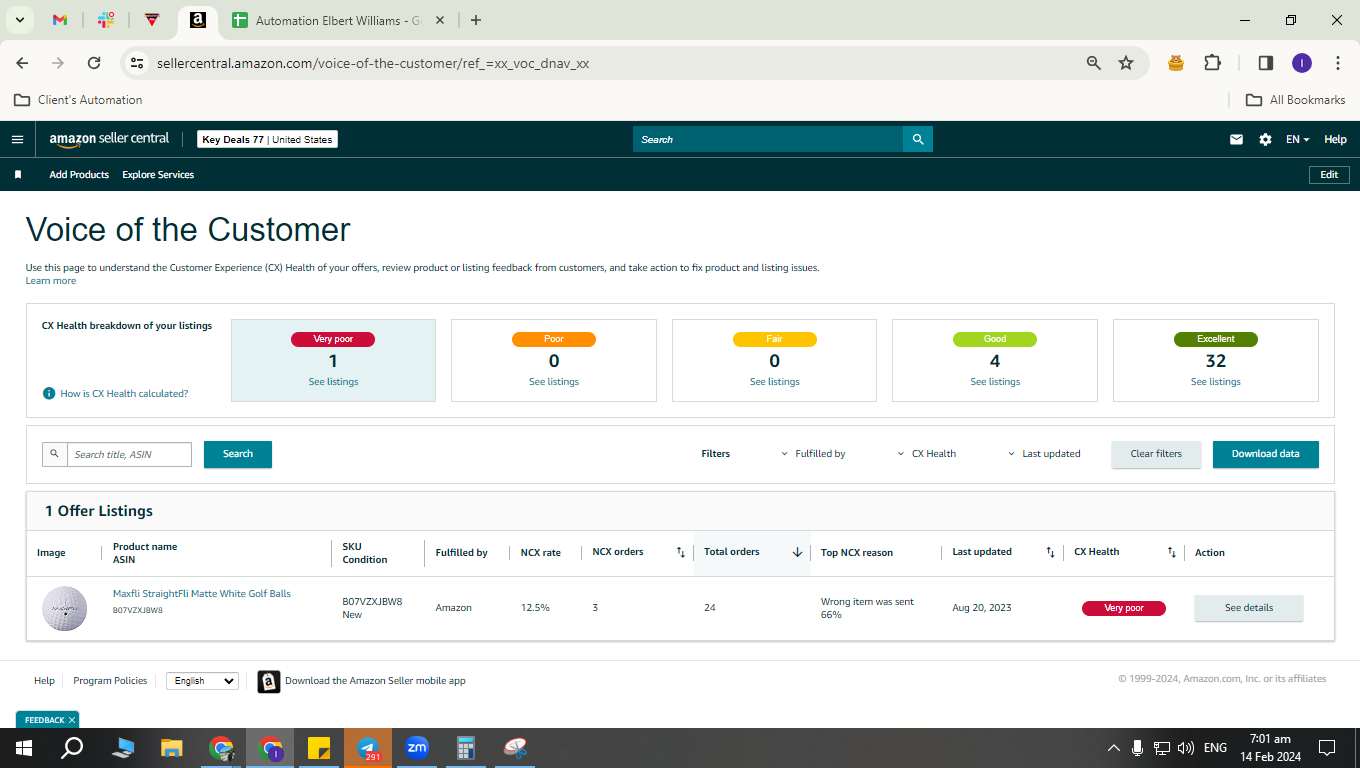1360x768 pixels.
Task: Sort the table by Last updated
Action: click(x=1050, y=552)
